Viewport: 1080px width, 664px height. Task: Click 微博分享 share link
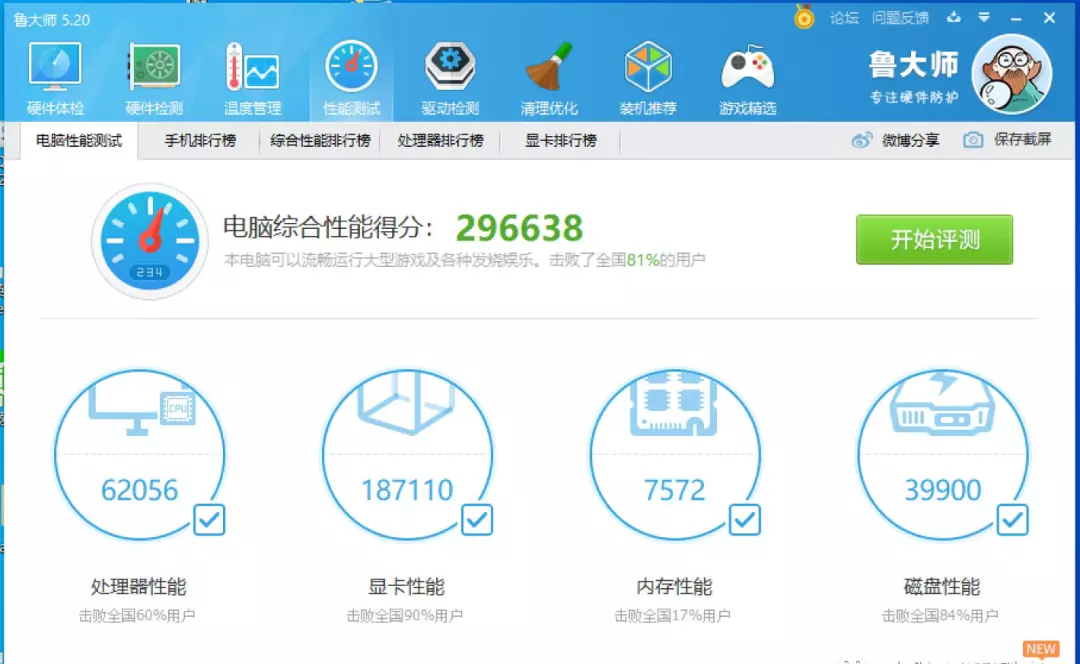911,141
